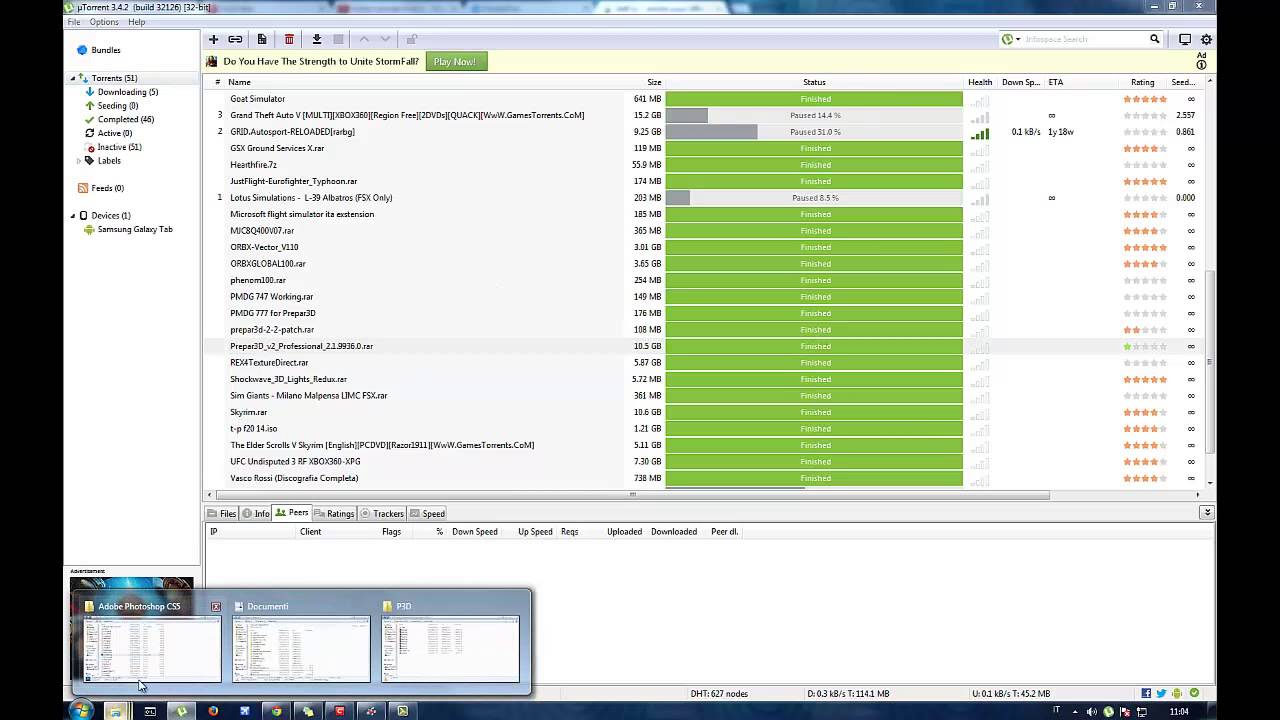Expand the Labels tree node
1280x720 pixels.
[80, 161]
